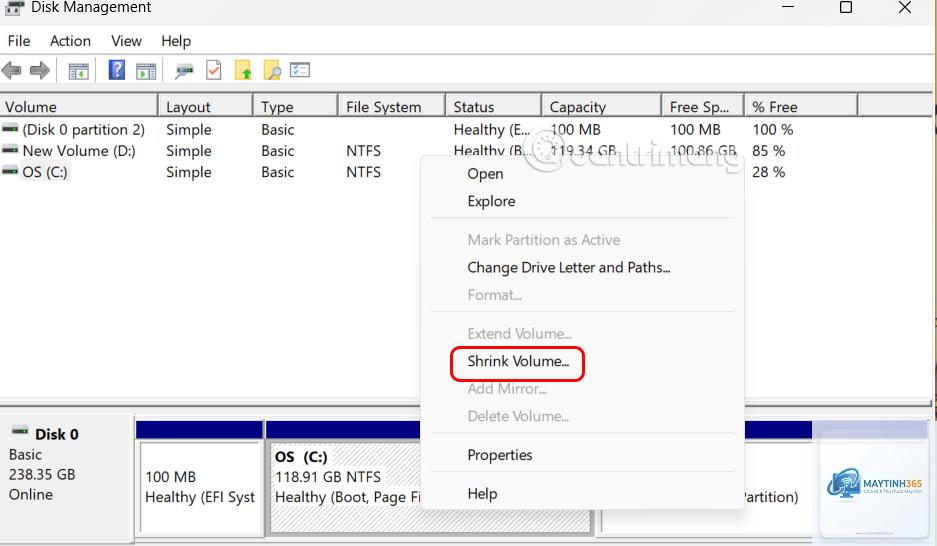Click greyed-out Delete Volume... entry
Viewport: 937px width, 546px height.
518,416
